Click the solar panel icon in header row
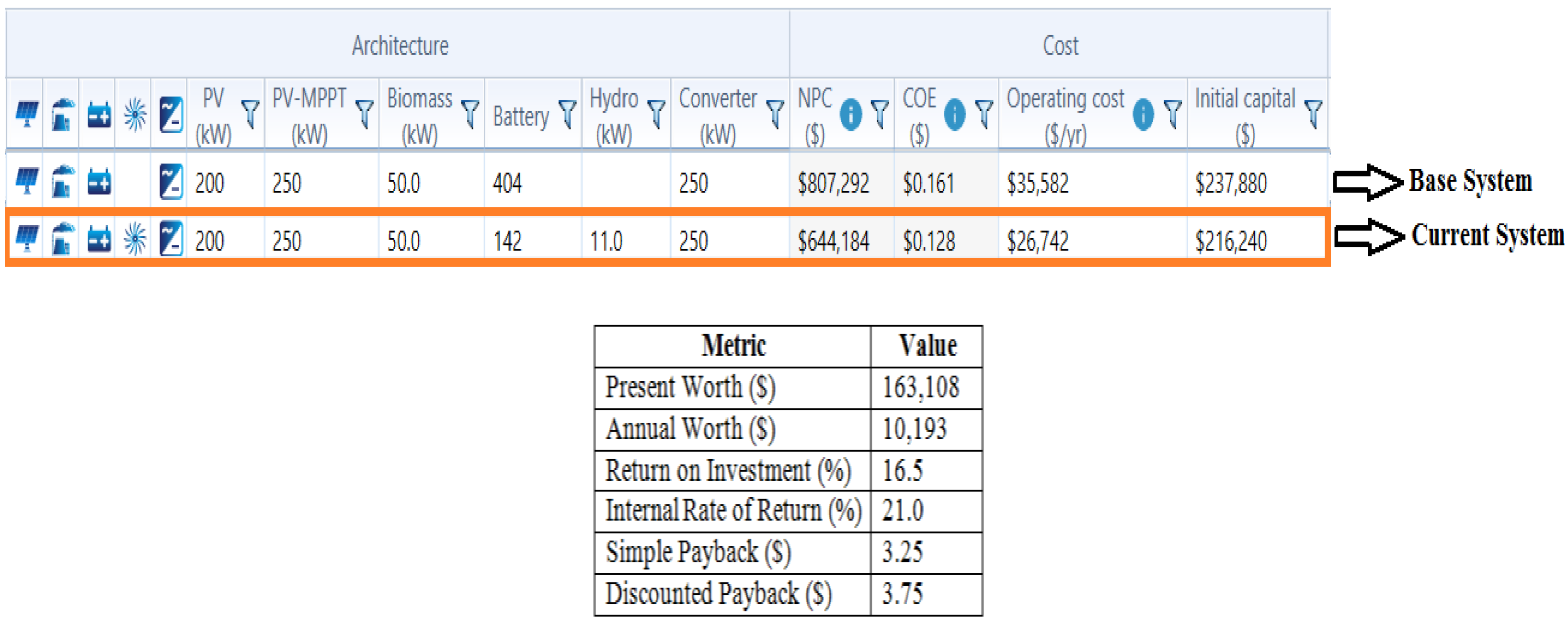1568x626 pixels. (x=26, y=114)
